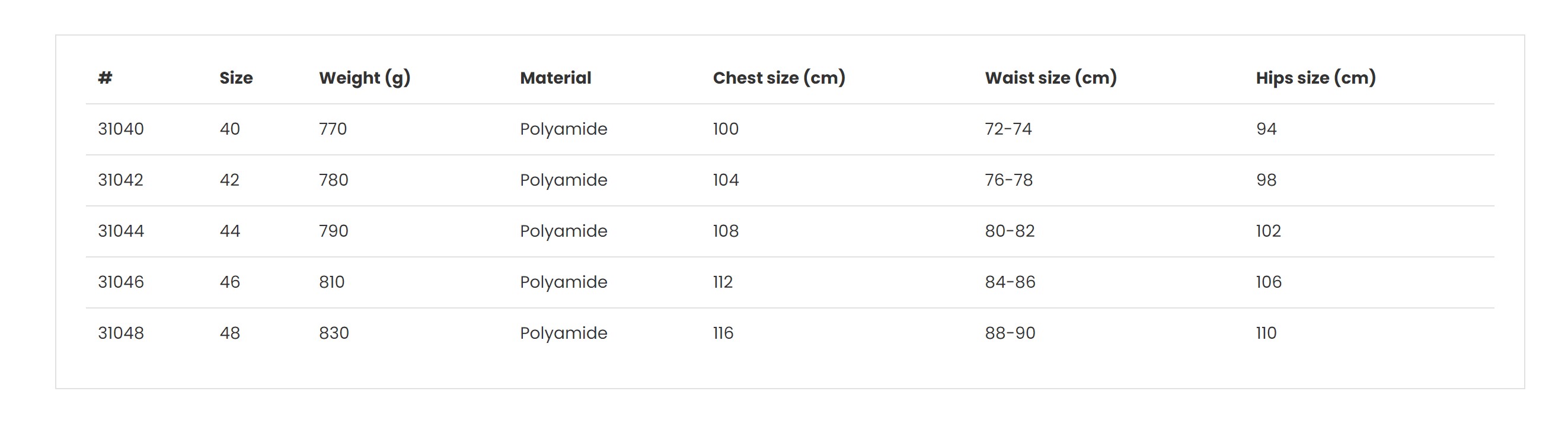Select the Material column header
This screenshot has height=426, width=1568.
555,78
